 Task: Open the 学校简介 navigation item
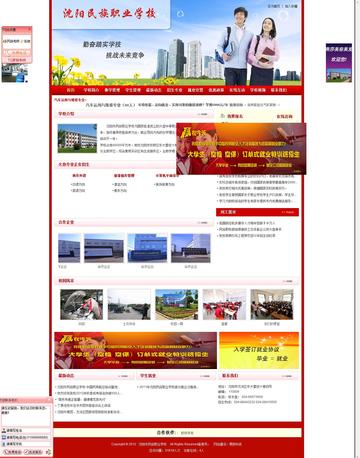91,90
